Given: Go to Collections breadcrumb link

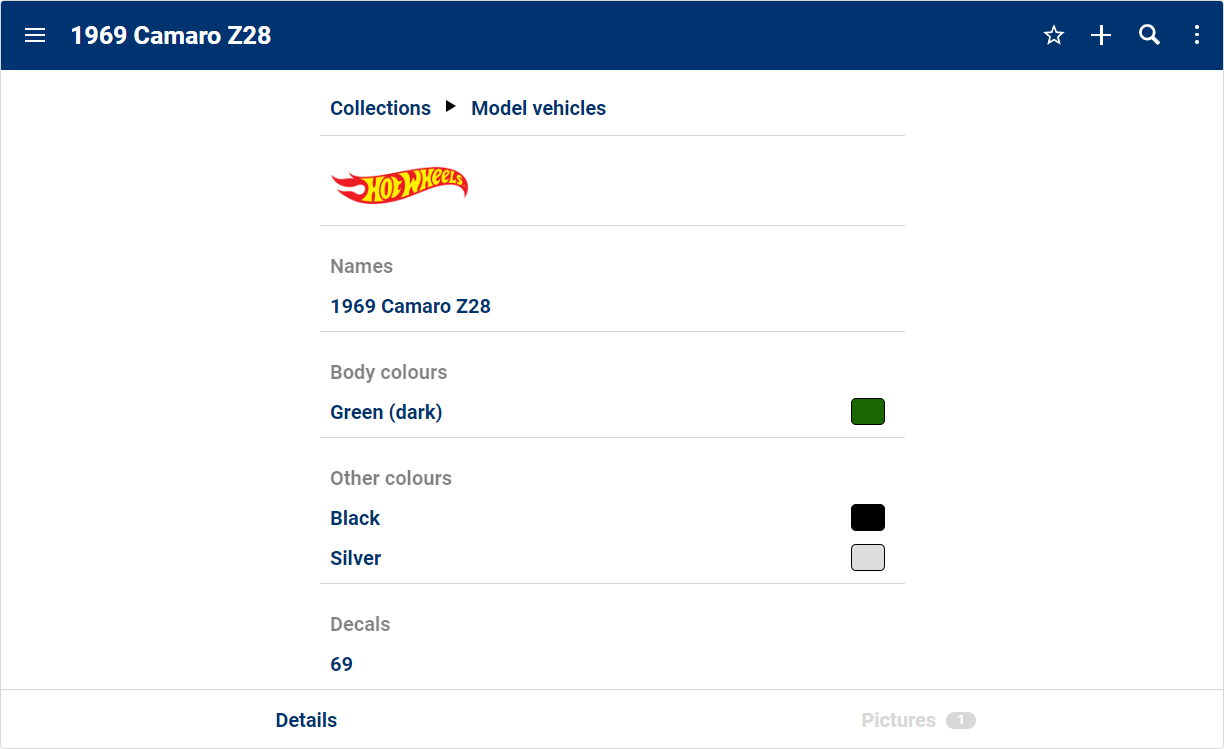Looking at the screenshot, I should point(380,108).
